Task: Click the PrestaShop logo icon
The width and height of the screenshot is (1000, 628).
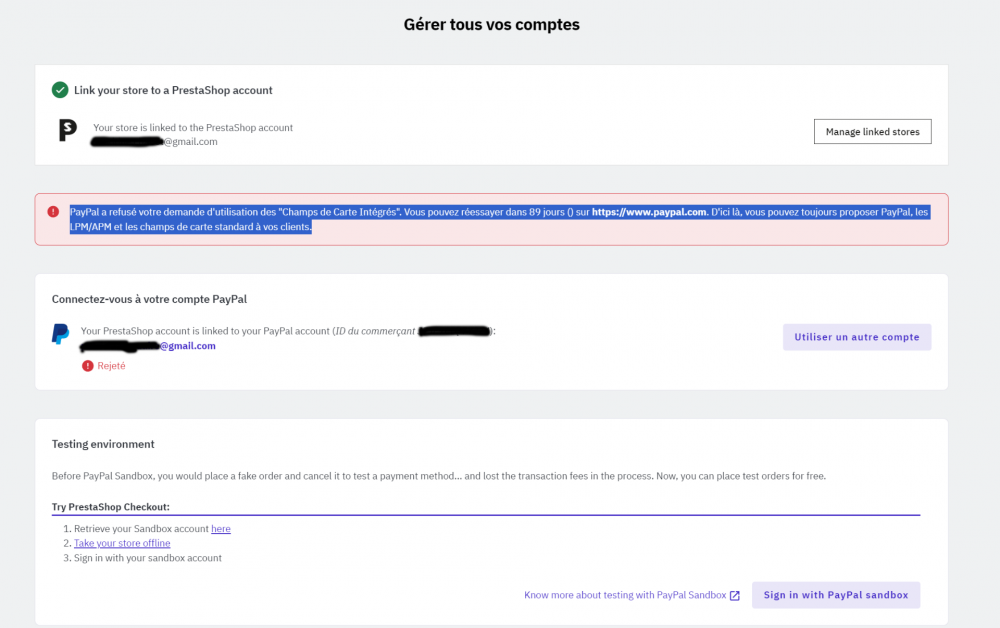Action: click(x=68, y=131)
